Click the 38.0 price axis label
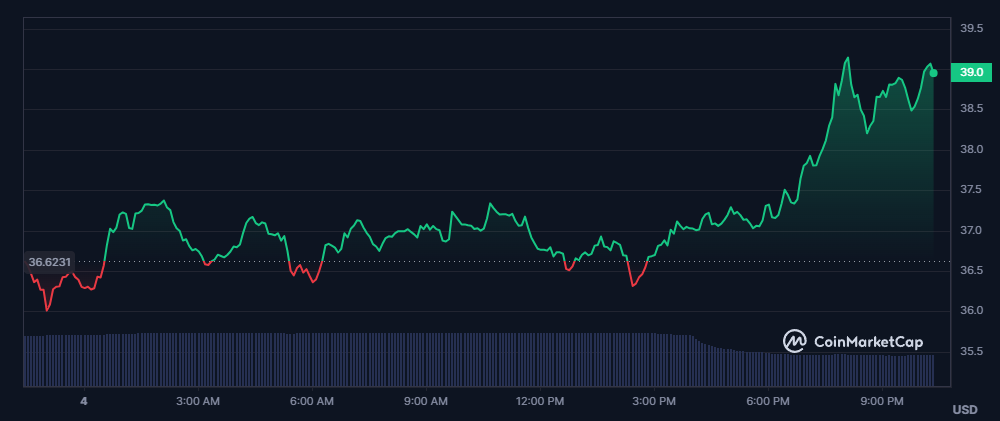This screenshot has height=421, width=1000. (971, 150)
